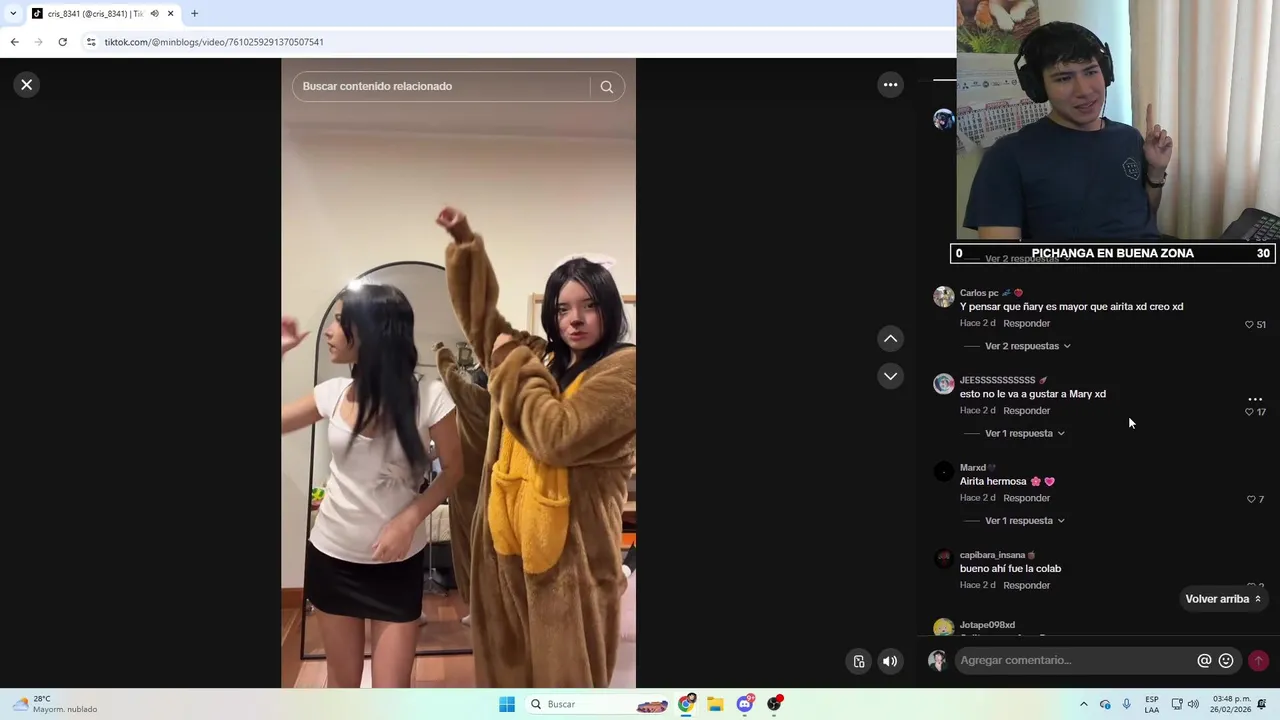
Task: Post the comment with red arrow button
Action: pos(1258,660)
